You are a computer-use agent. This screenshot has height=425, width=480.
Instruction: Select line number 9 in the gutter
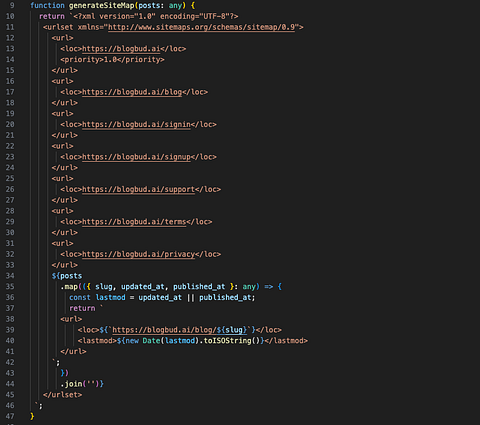point(12,5)
